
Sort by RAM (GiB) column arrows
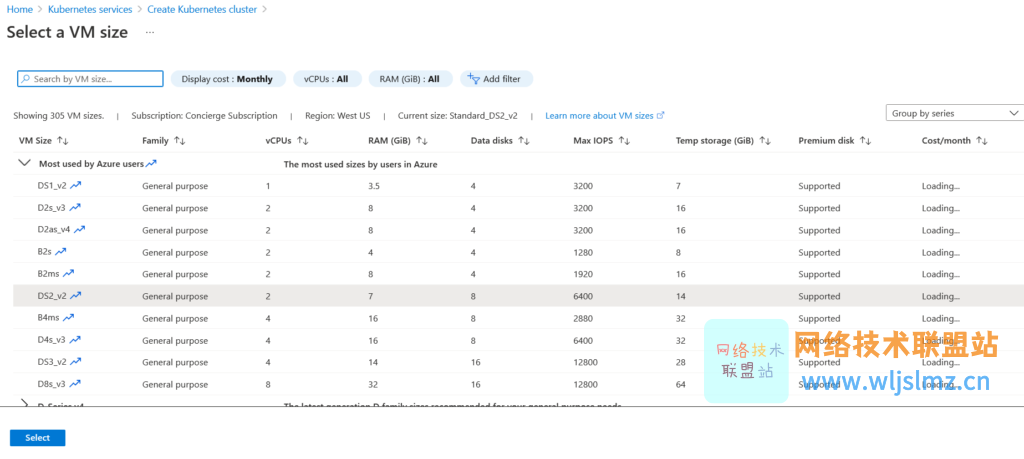[x=422, y=140]
